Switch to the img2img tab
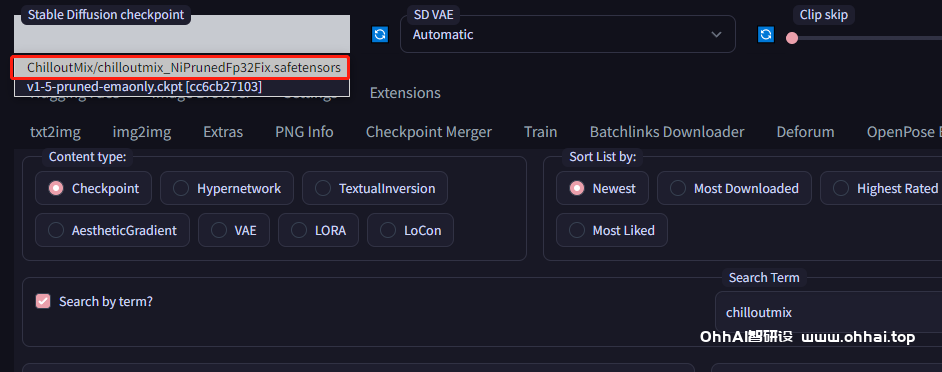 click(x=142, y=132)
